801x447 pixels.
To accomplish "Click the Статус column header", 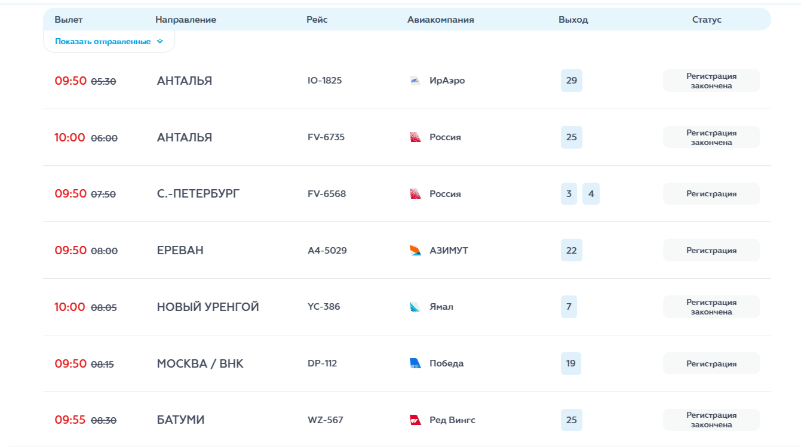I will 707,20.
